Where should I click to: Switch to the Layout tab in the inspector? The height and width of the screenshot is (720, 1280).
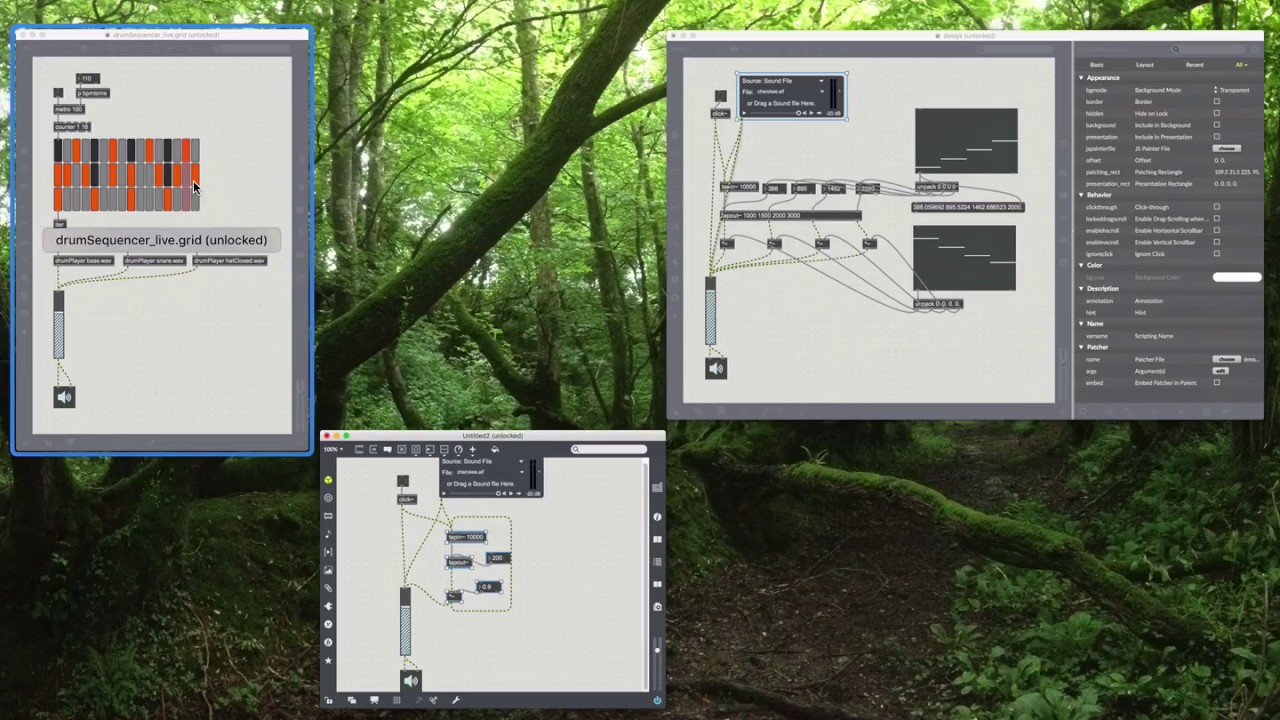point(1145,65)
